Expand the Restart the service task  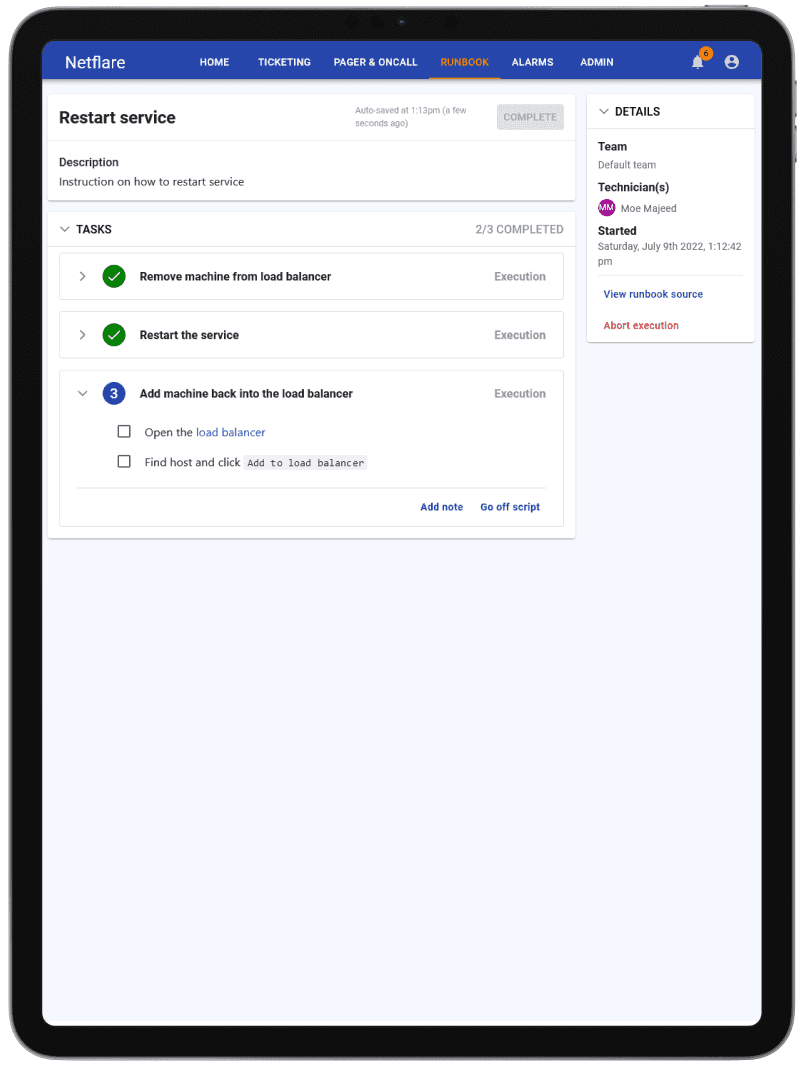tap(82, 335)
